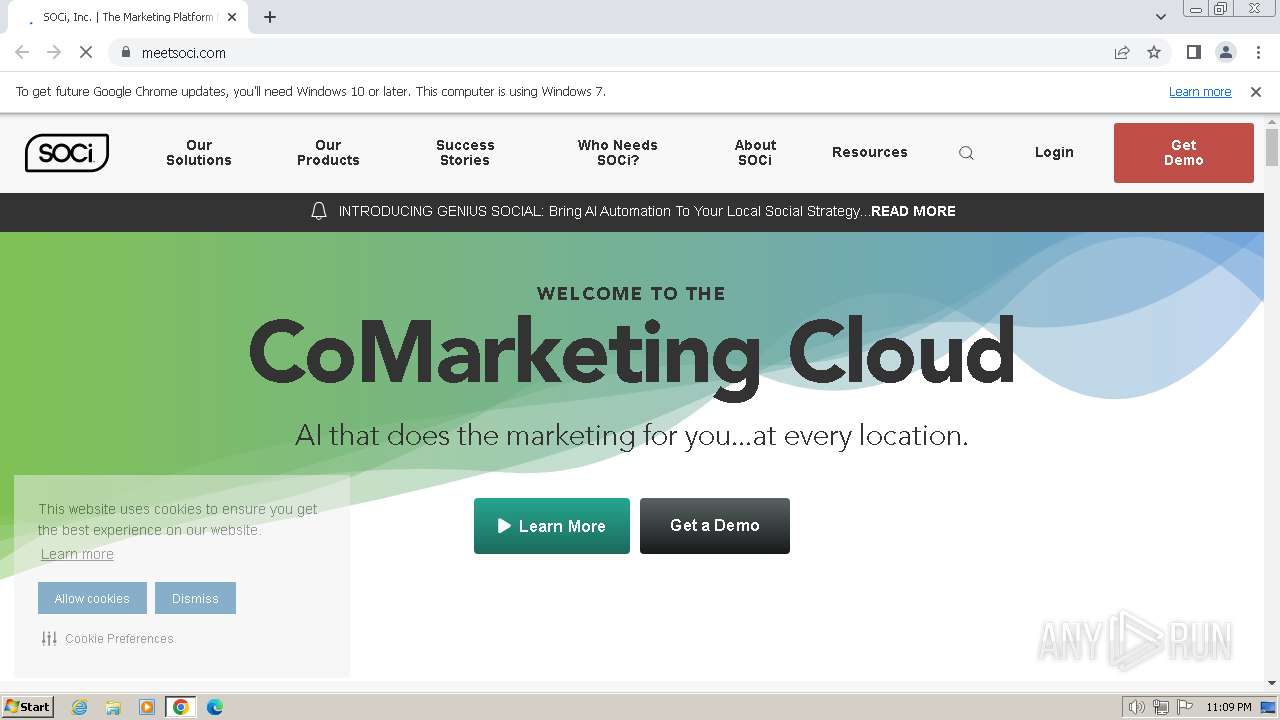Image resolution: width=1280 pixels, height=720 pixels.
Task: Click the Login link
Action: pos(1054,152)
